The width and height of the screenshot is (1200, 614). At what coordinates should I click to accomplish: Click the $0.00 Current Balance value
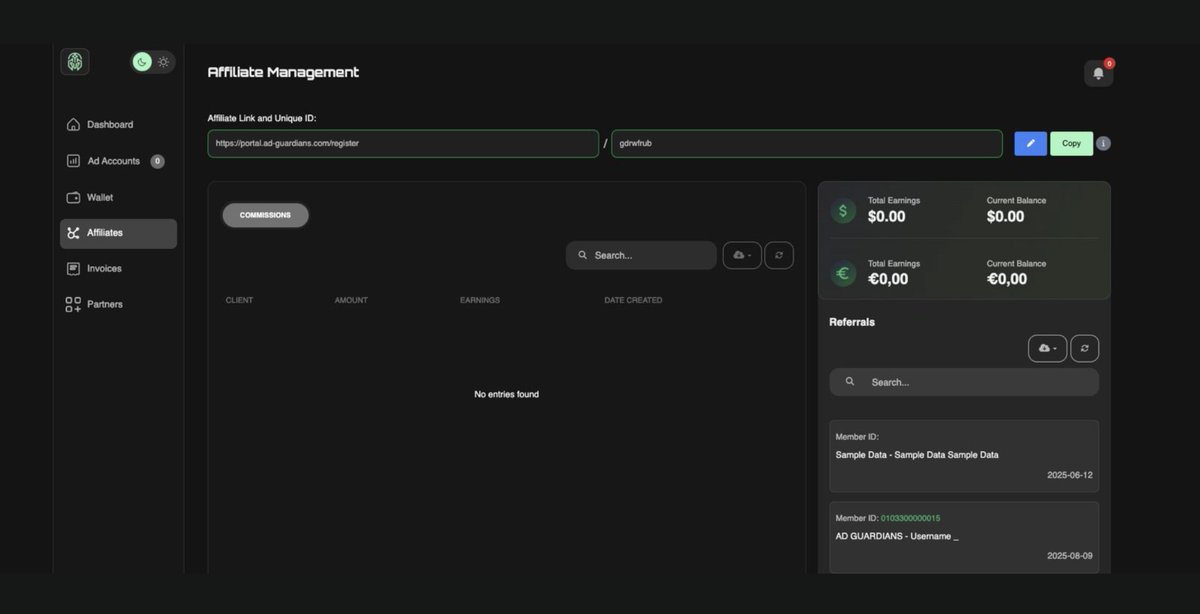point(1005,217)
